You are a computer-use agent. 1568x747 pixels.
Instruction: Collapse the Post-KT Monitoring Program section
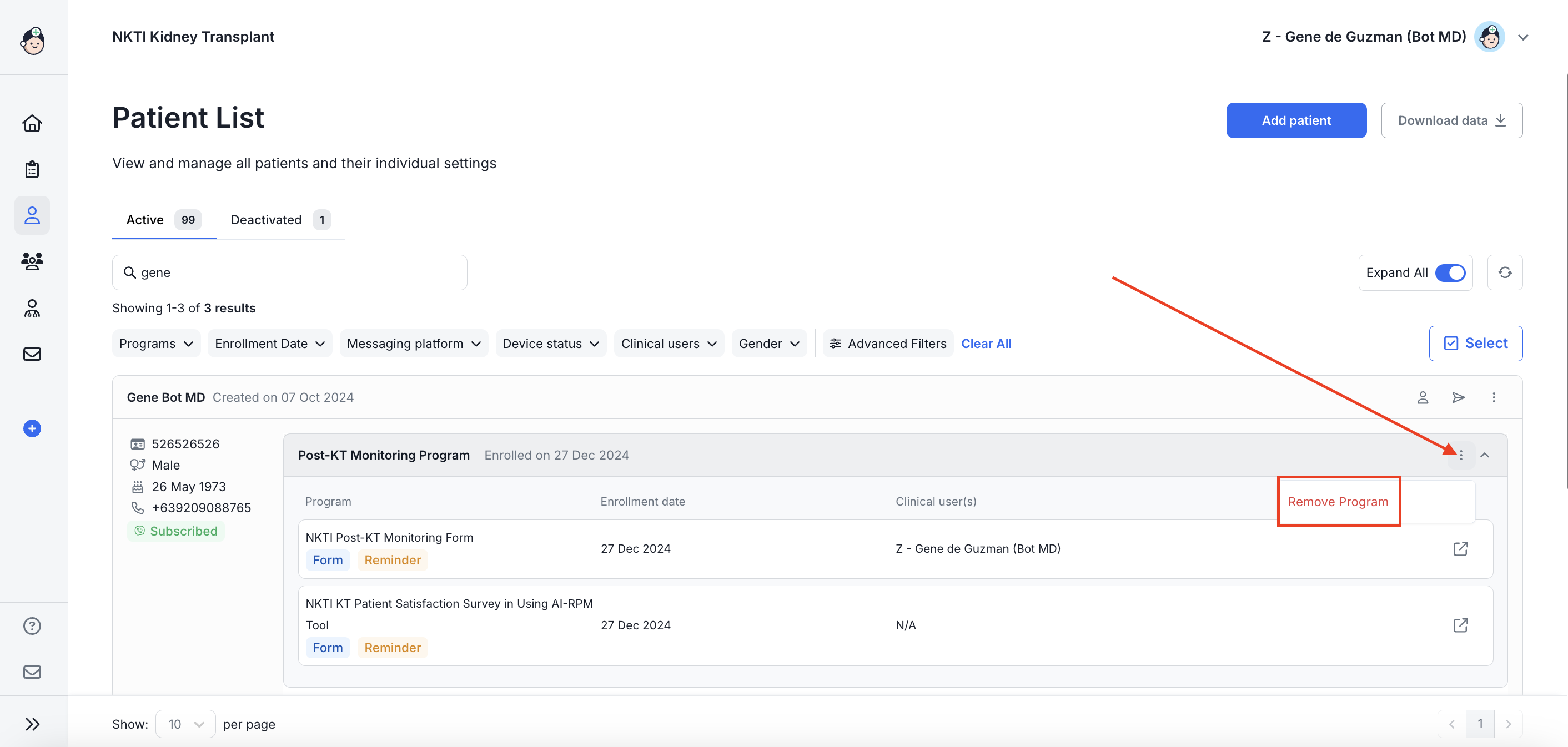[1485, 455]
